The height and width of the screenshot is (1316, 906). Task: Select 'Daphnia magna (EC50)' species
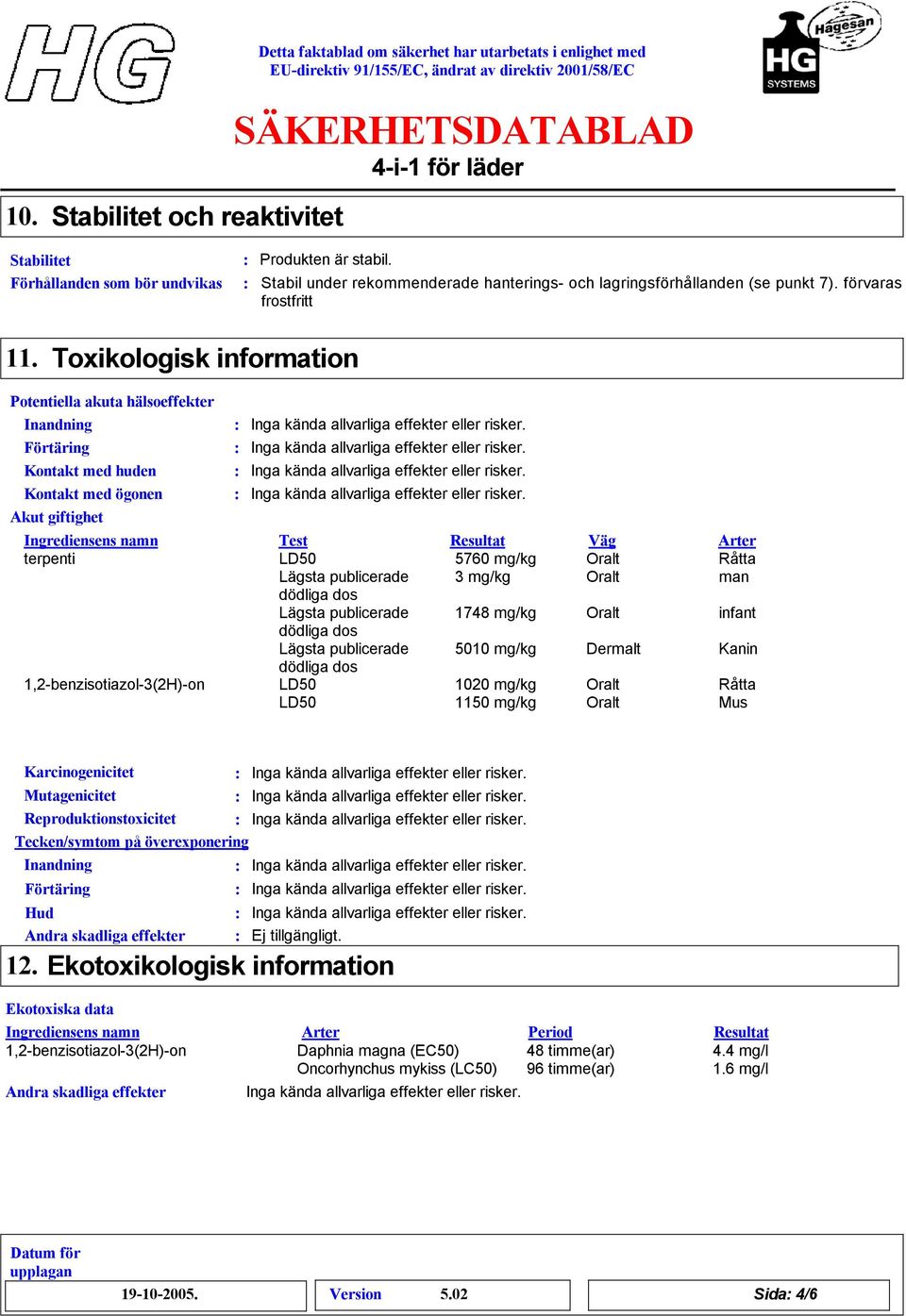pos(377,1050)
